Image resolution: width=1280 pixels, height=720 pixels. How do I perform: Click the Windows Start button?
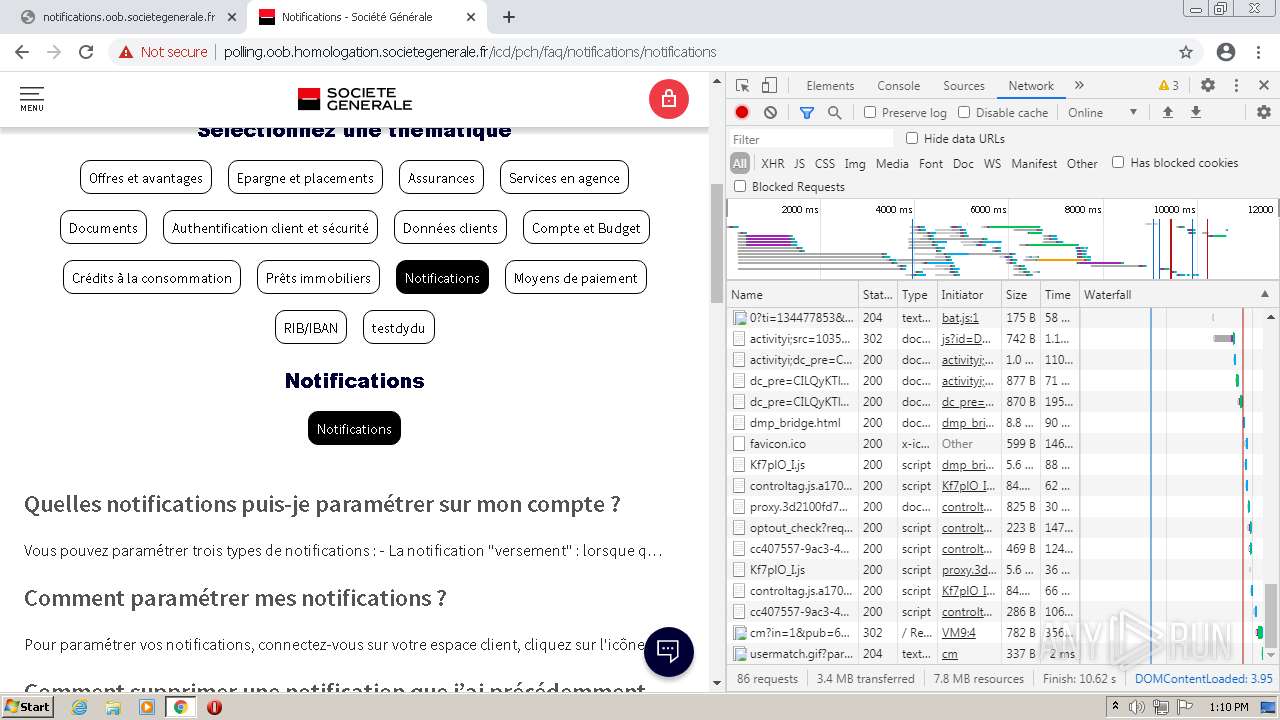coord(28,707)
